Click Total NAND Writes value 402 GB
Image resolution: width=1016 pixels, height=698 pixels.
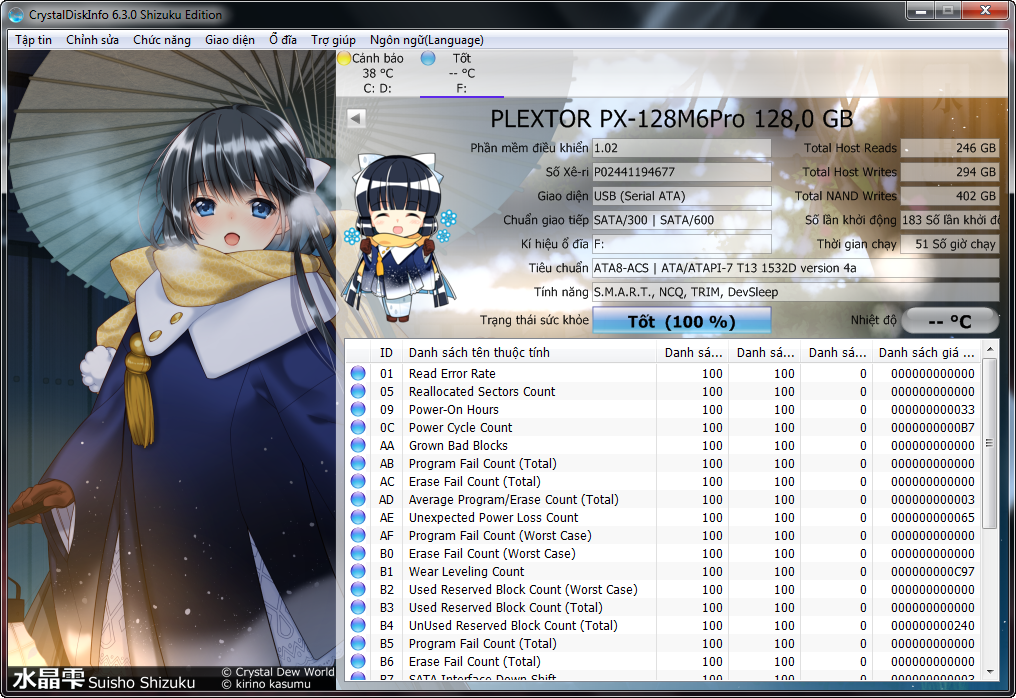950,196
